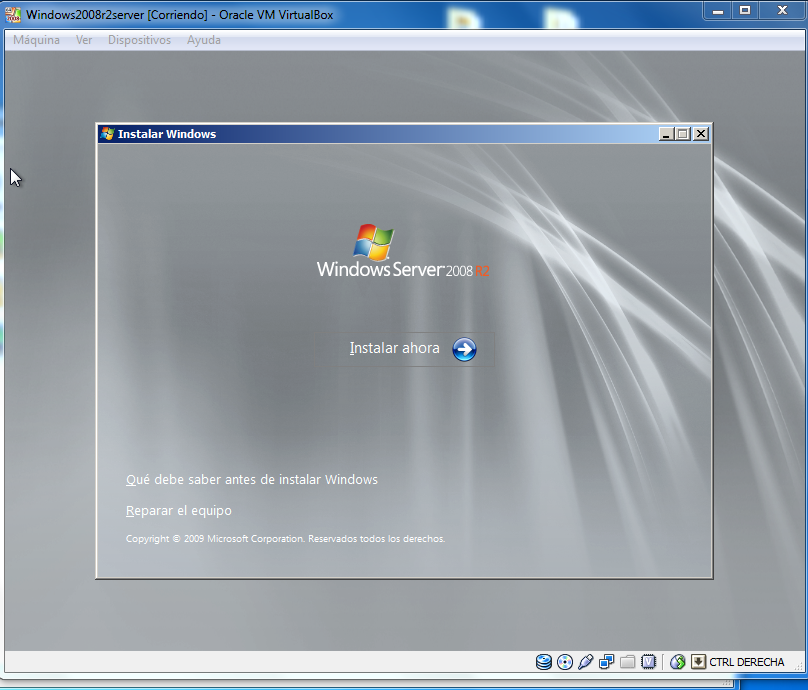Open the Ver menu
This screenshot has width=808, height=690.
click(x=84, y=40)
